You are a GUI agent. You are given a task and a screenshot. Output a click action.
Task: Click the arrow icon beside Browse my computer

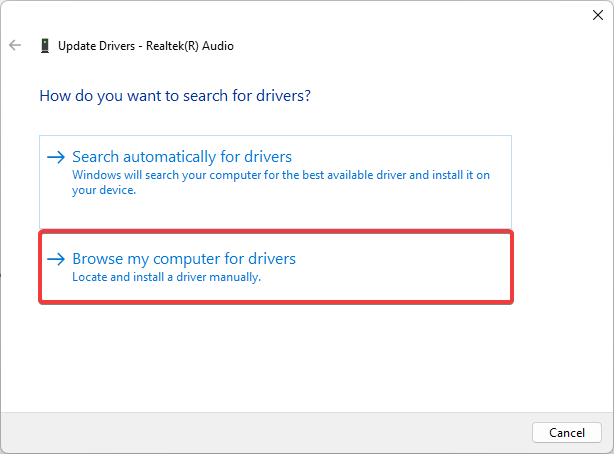(56, 259)
